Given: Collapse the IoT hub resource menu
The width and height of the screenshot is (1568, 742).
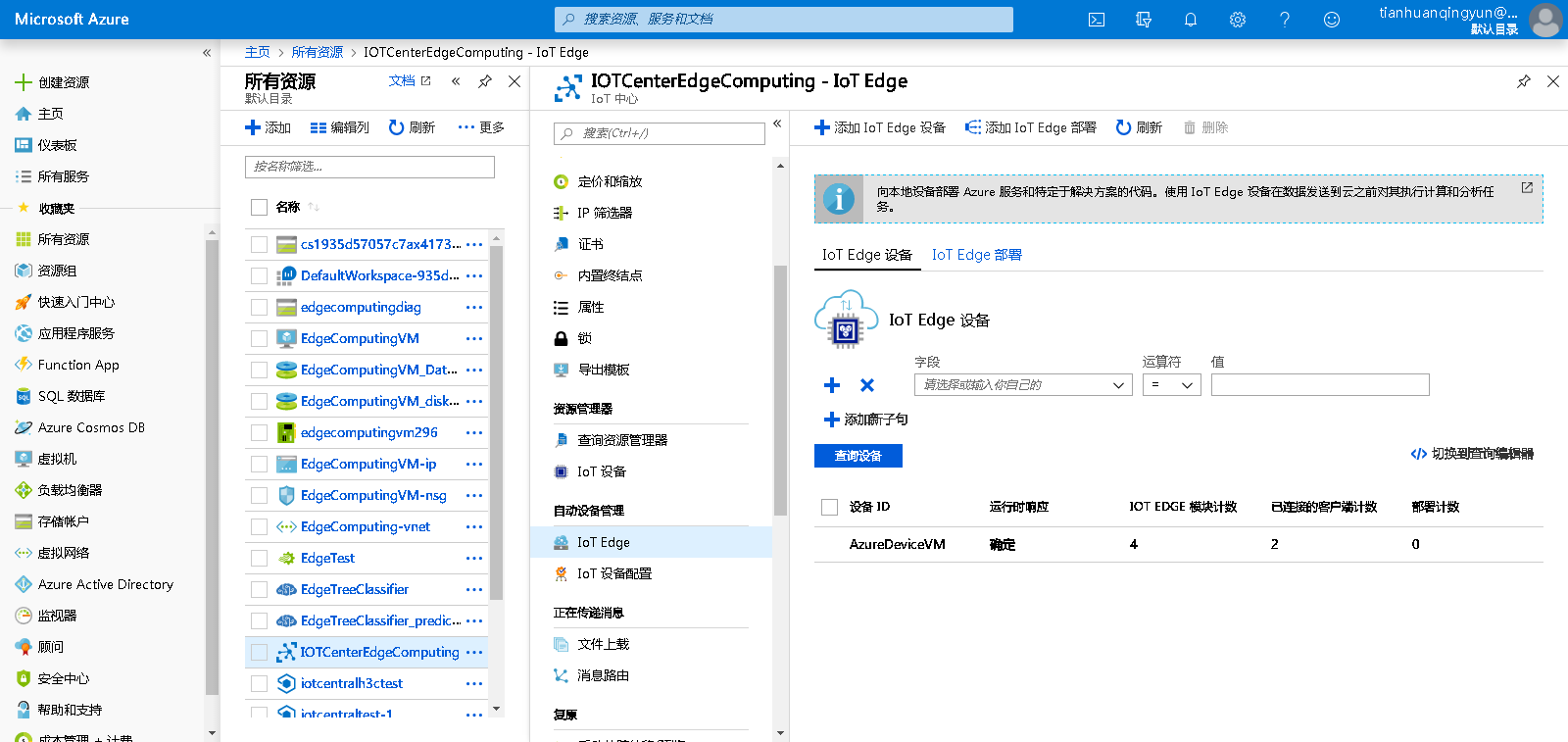Looking at the screenshot, I should [777, 124].
